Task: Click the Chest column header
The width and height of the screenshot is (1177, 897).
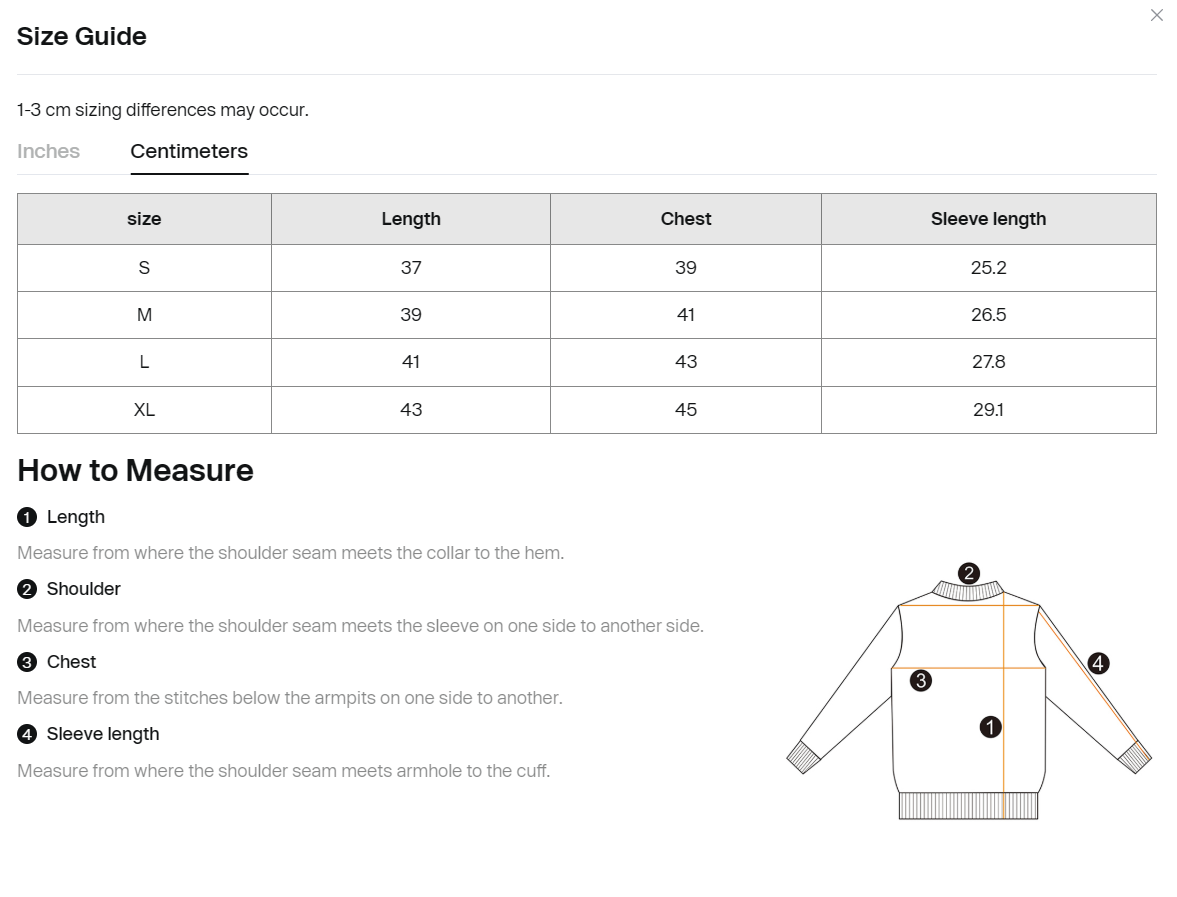Action: pos(686,219)
